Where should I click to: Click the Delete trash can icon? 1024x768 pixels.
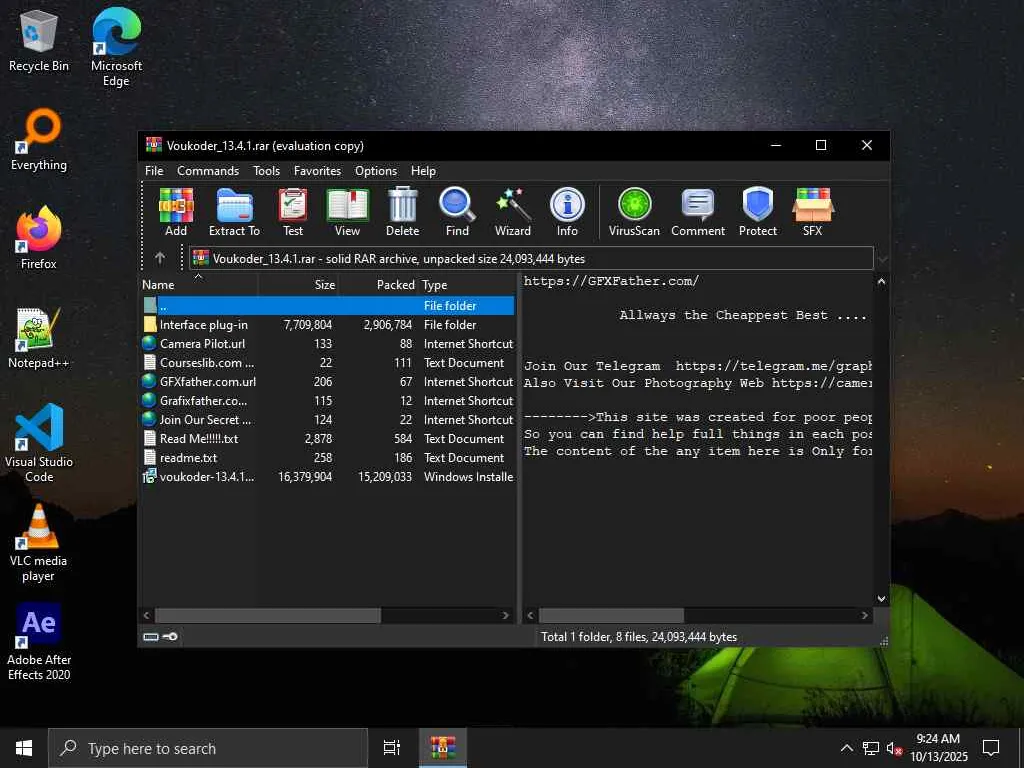(402, 212)
